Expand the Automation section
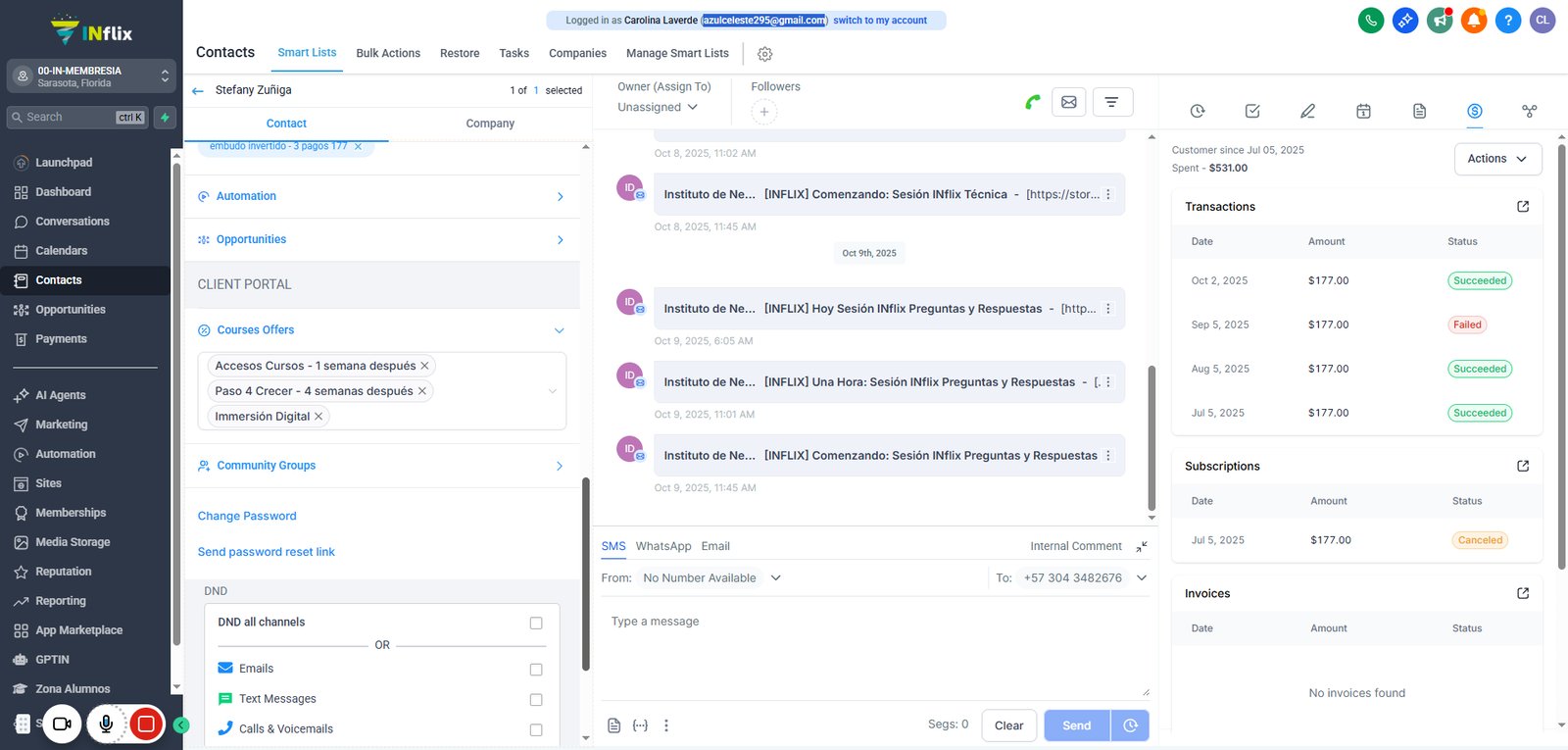 coord(382,196)
